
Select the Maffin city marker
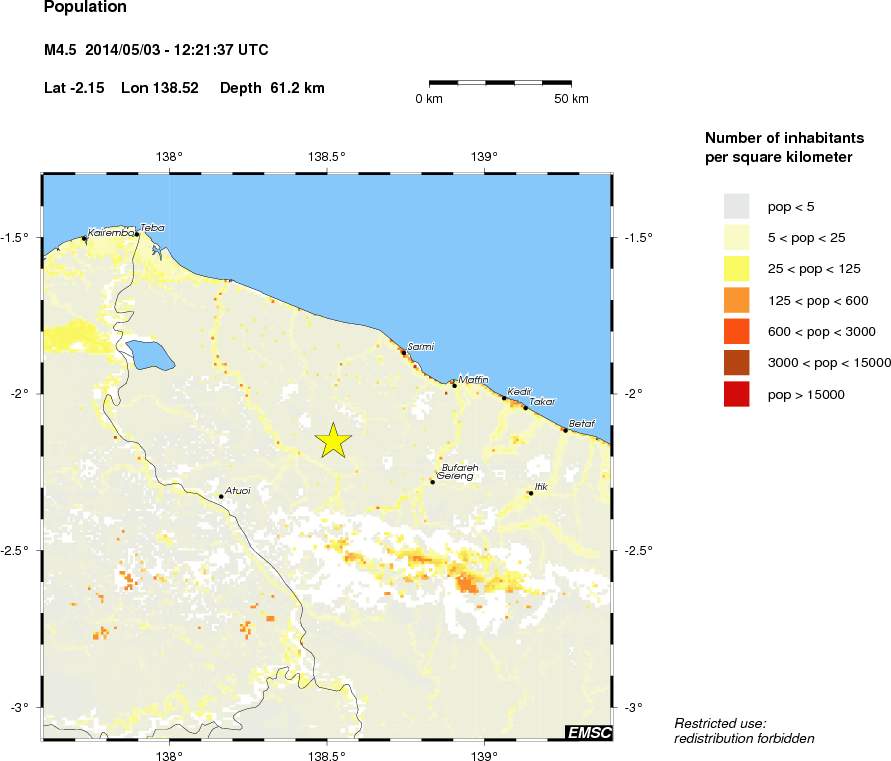coord(454,385)
